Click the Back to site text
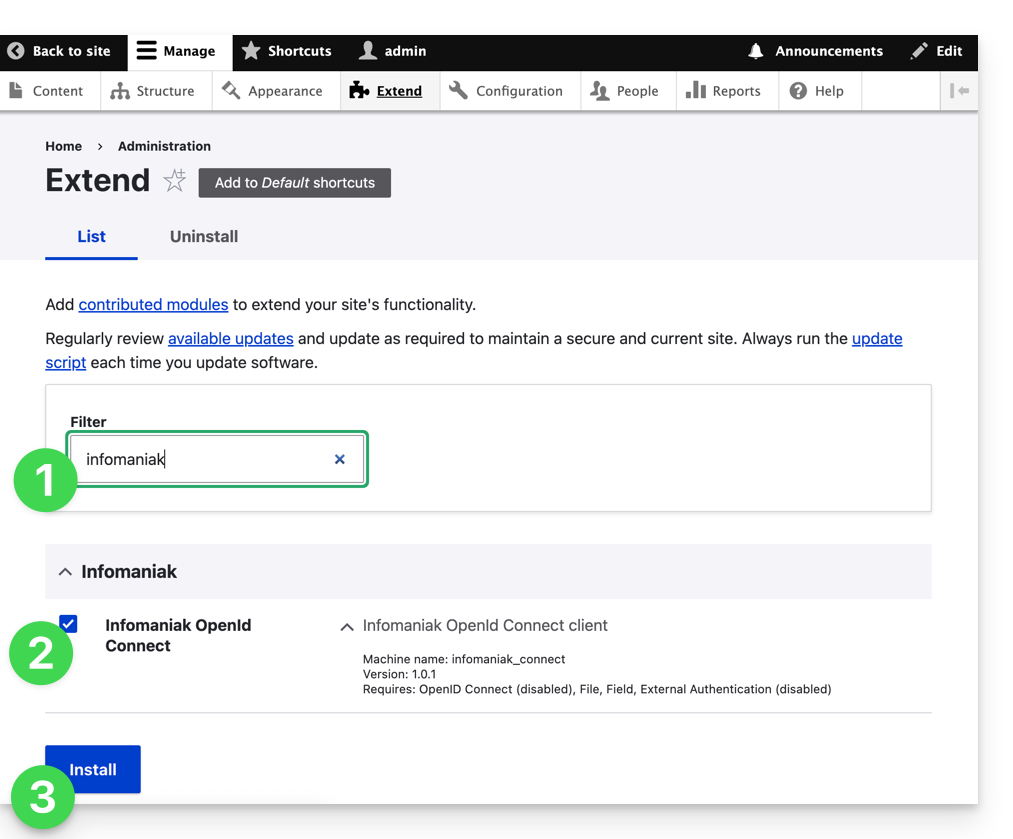Screen dimensions: 1013x839 [x=72, y=51]
